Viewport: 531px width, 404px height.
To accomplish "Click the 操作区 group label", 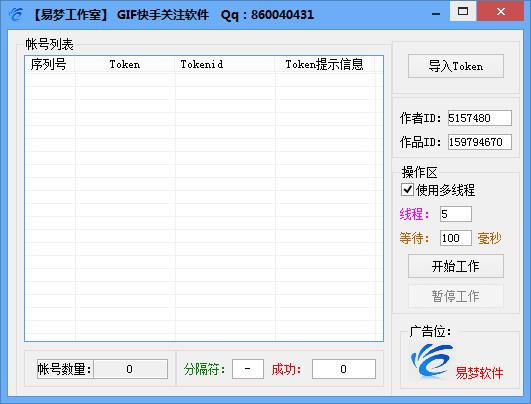I will 420,172.
